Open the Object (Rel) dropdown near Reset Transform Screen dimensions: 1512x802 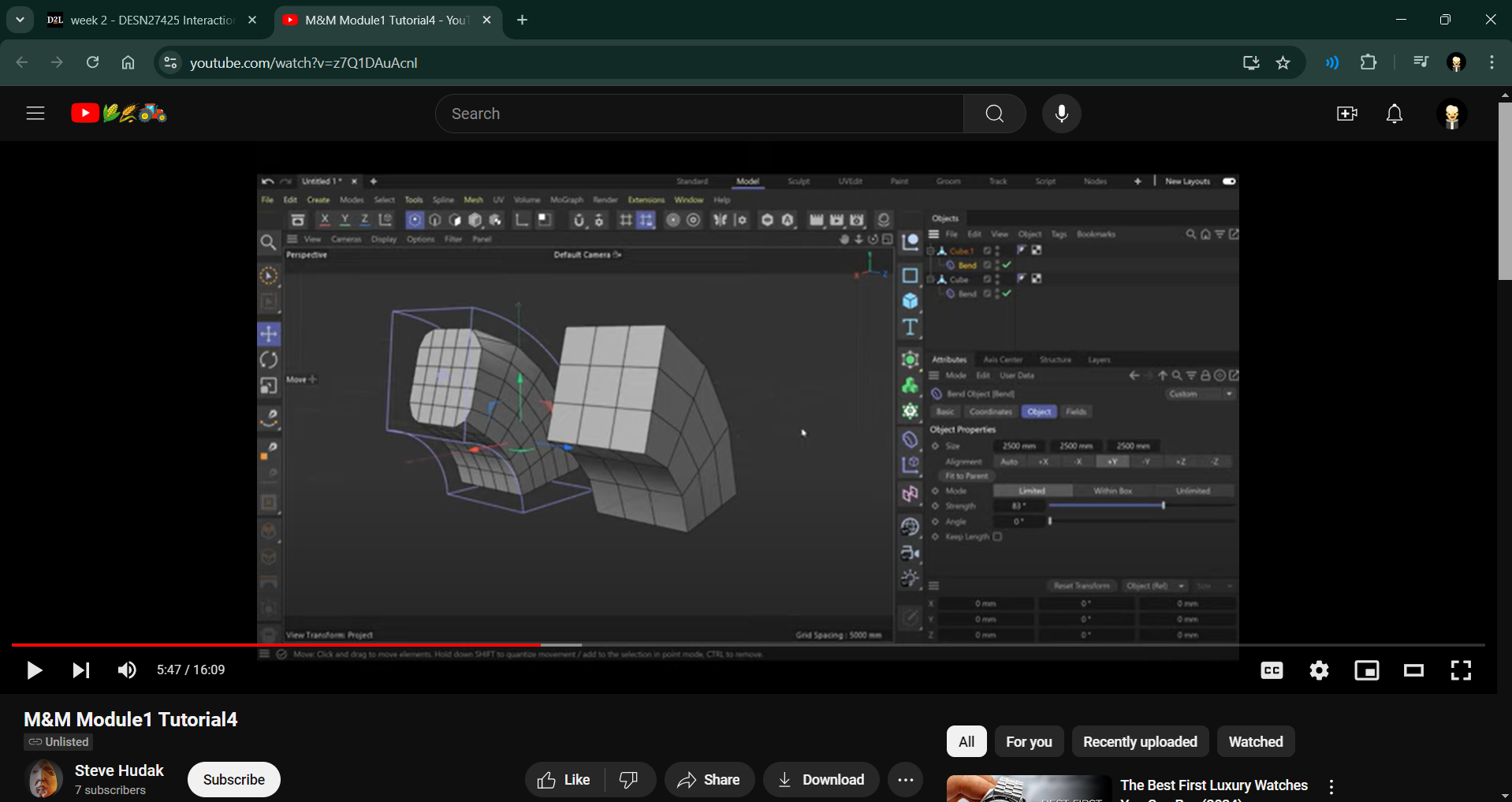pos(1156,586)
